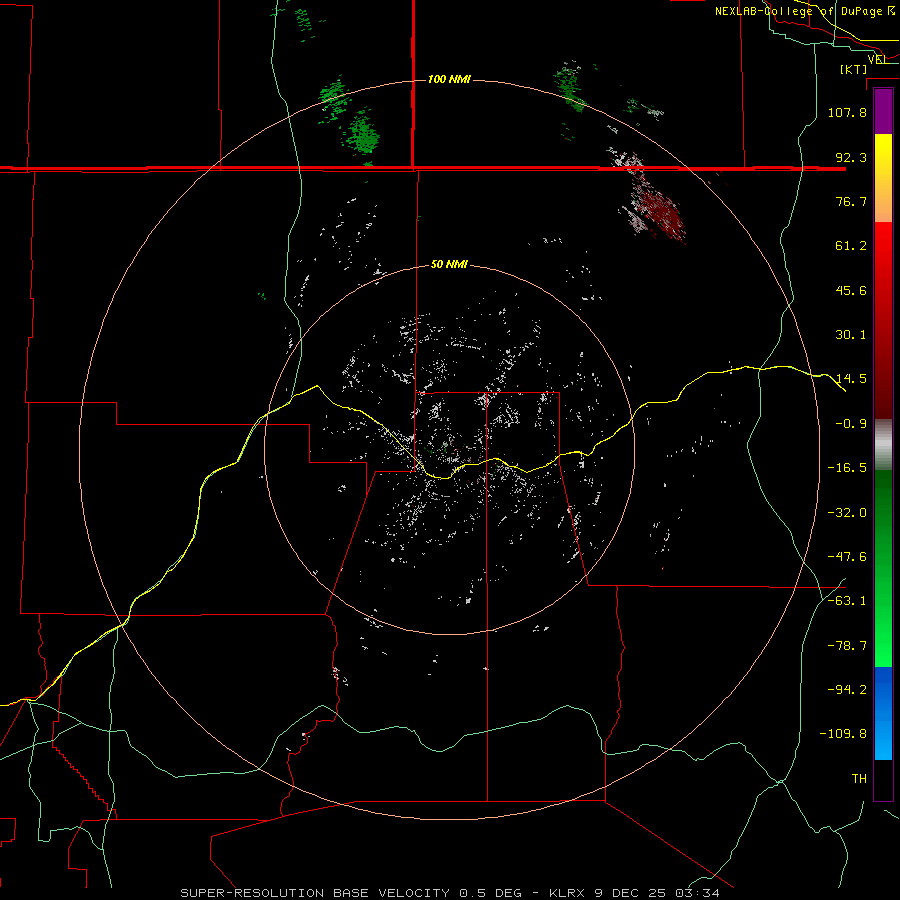Image resolution: width=900 pixels, height=900 pixels.
Task: Pick the gray near-zero band of the color scale
Action: click(x=883, y=445)
